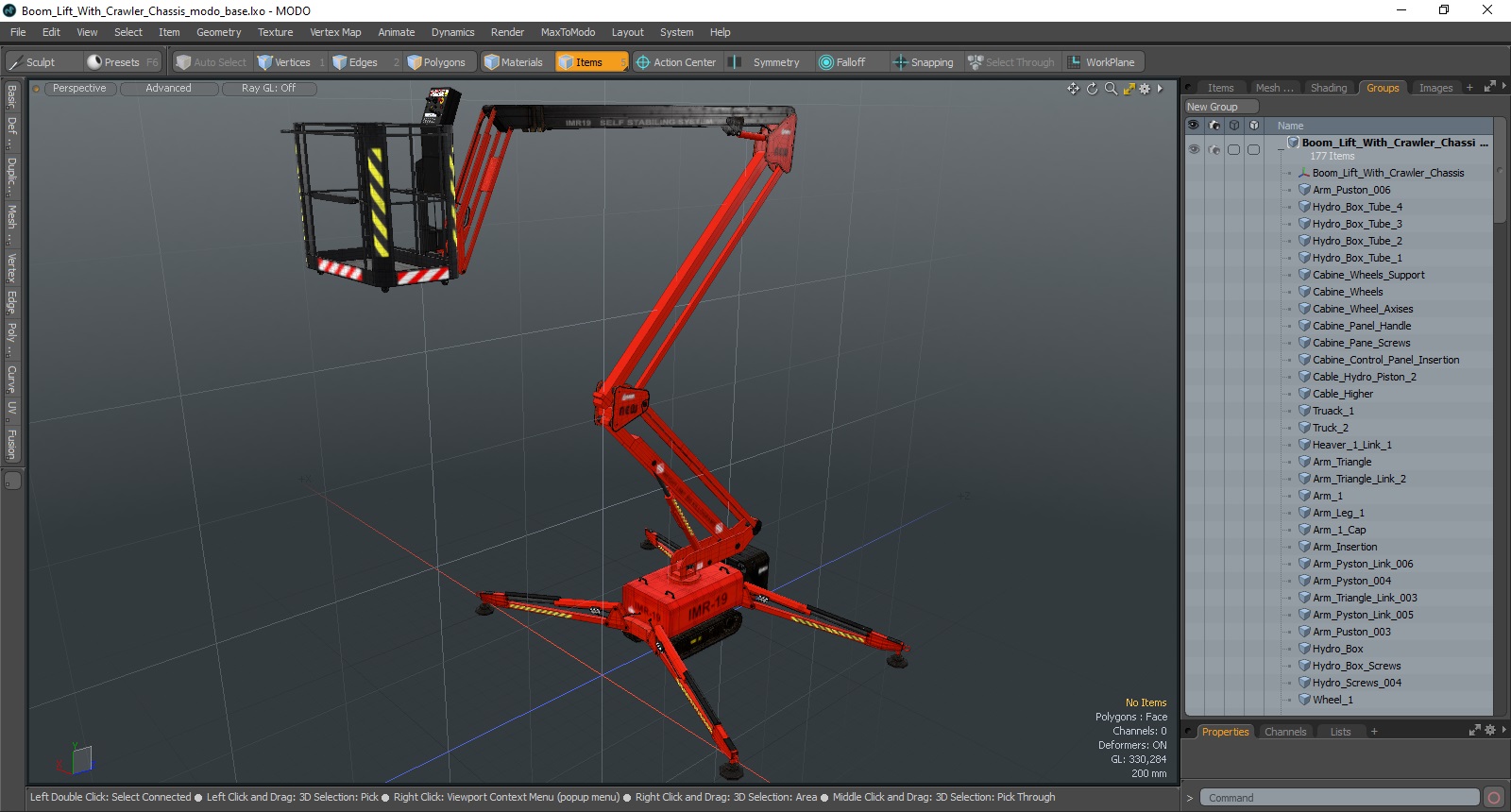The image size is (1511, 812).
Task: Open the Advanced shading style dropdown
Action: pyautogui.click(x=168, y=89)
